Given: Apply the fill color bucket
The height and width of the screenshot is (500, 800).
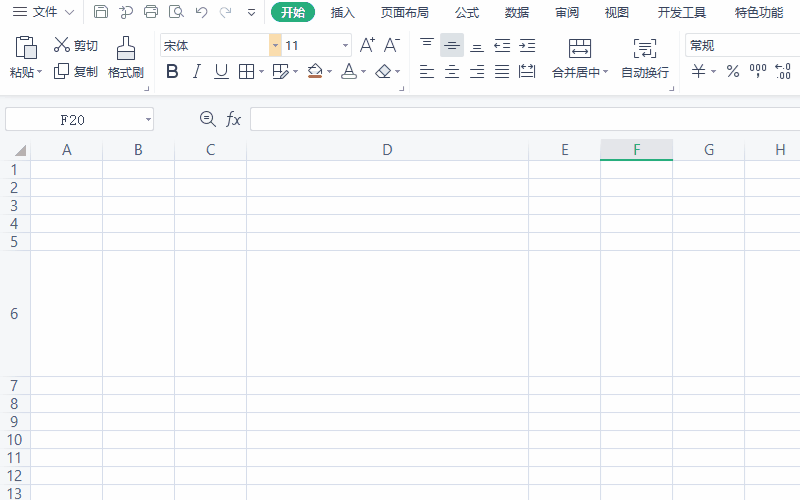Looking at the screenshot, I should click(x=315, y=71).
